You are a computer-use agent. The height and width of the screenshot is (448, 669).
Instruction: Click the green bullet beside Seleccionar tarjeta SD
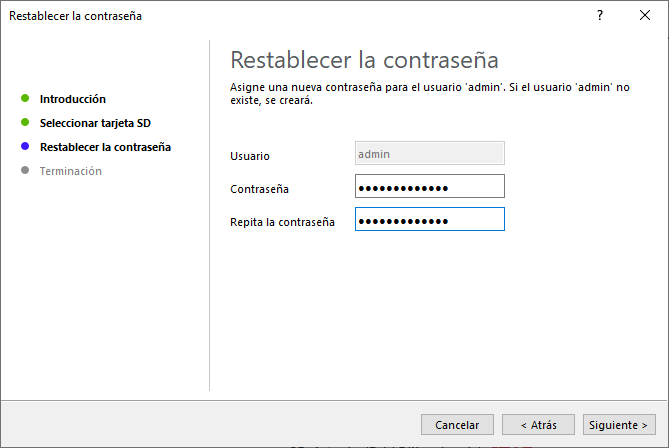coord(25,123)
